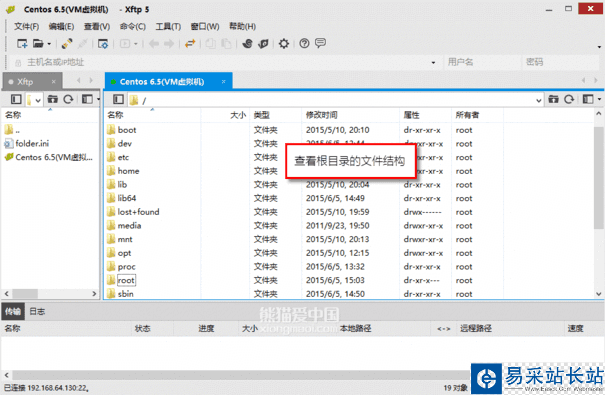Select the media folder
Screen dimensions: 605x395
129,226
